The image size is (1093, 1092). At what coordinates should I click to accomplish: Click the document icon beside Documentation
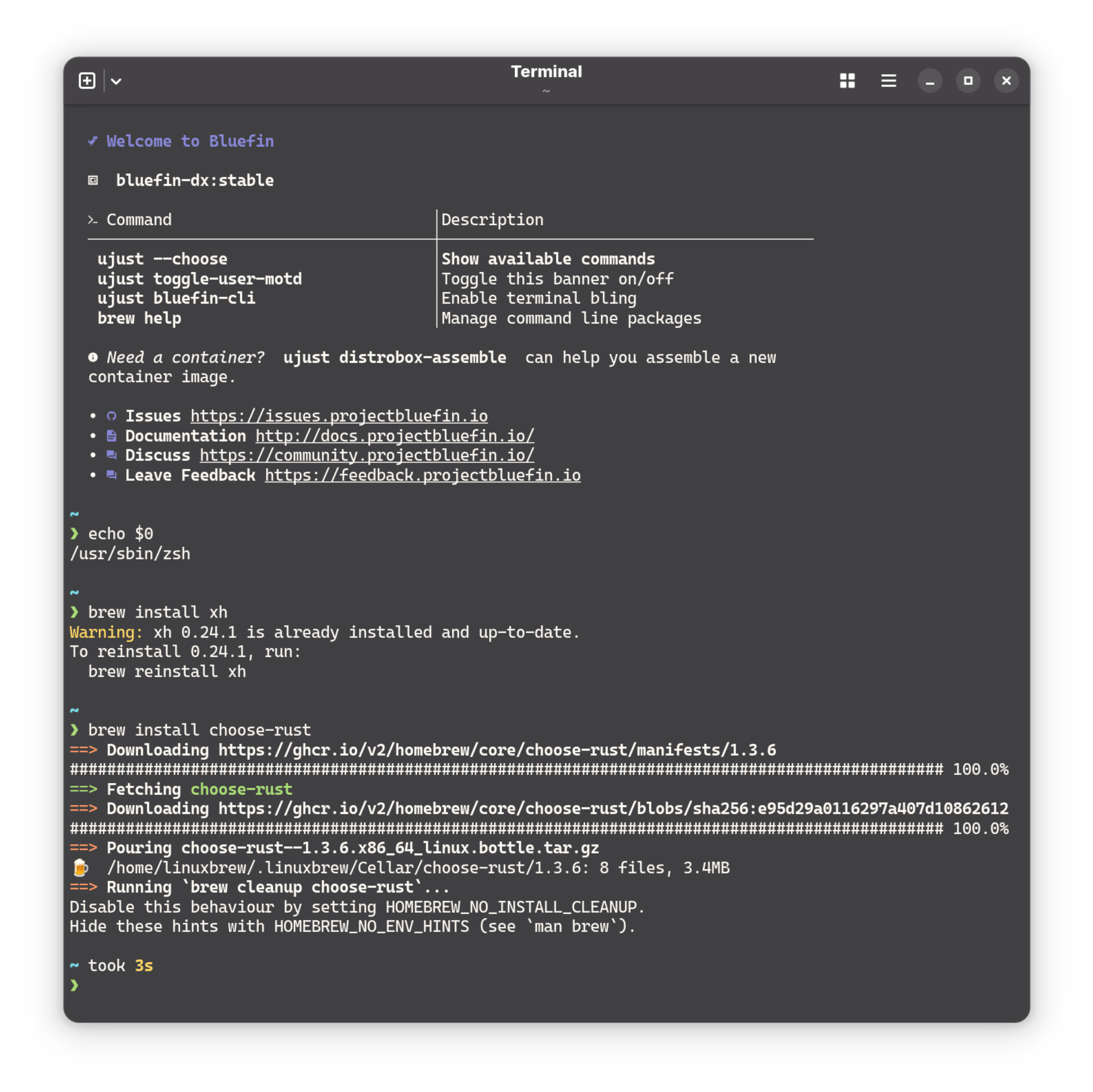click(x=112, y=435)
